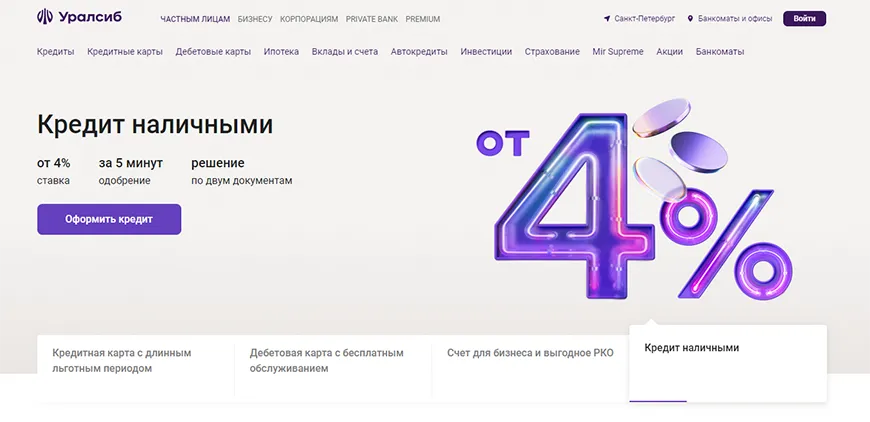
Task: Go to Private Bank section
Action: point(372,19)
